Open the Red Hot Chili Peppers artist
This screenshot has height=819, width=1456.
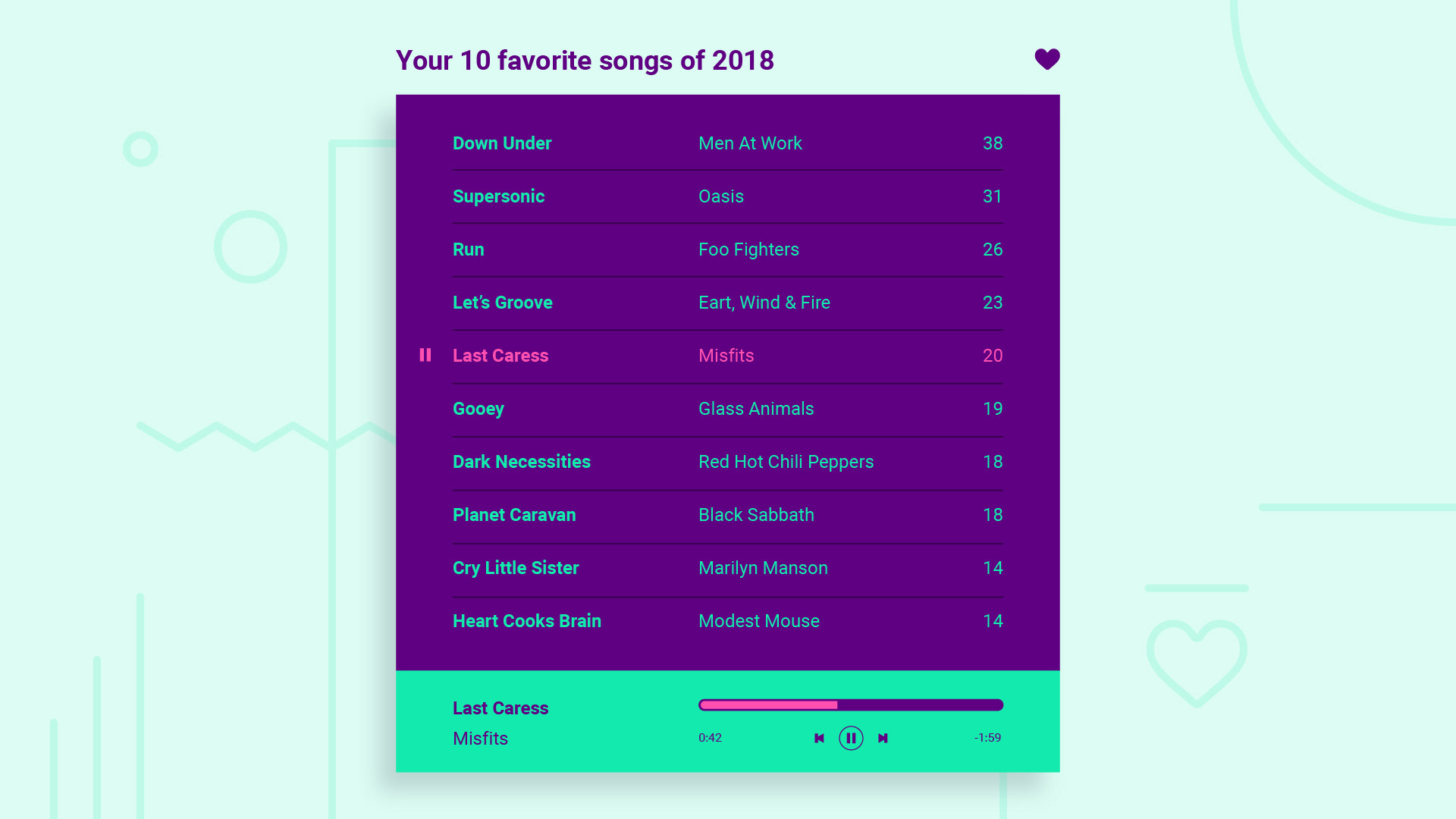pyautogui.click(x=786, y=462)
